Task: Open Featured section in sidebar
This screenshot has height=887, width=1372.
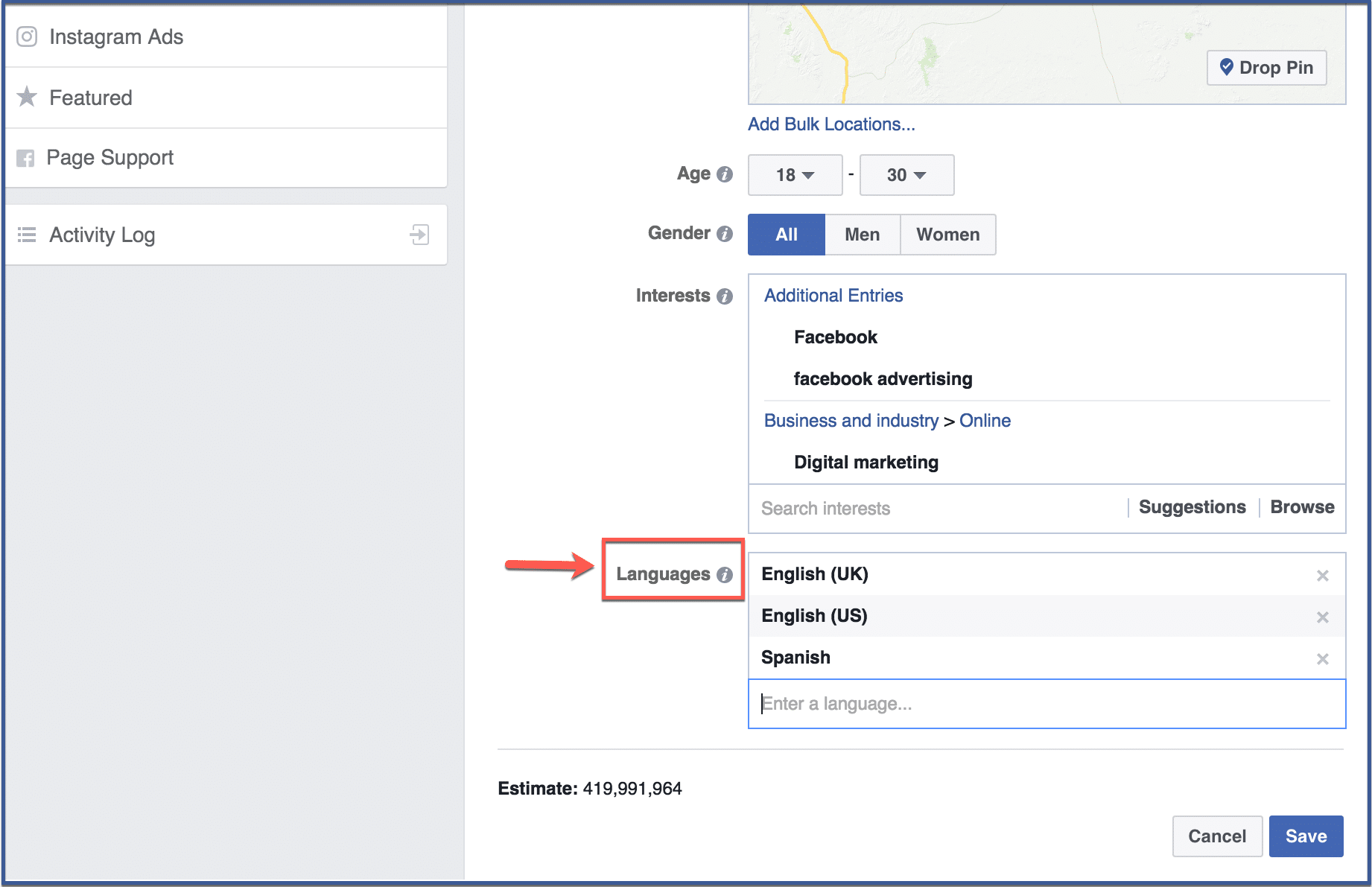Action: coord(226,98)
